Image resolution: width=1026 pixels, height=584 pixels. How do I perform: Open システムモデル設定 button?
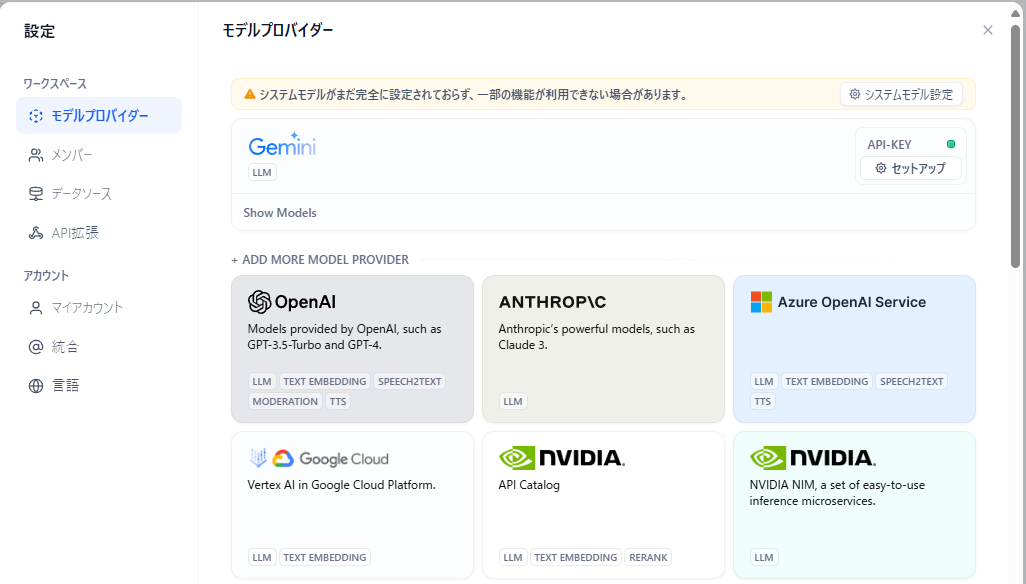[x=901, y=94]
